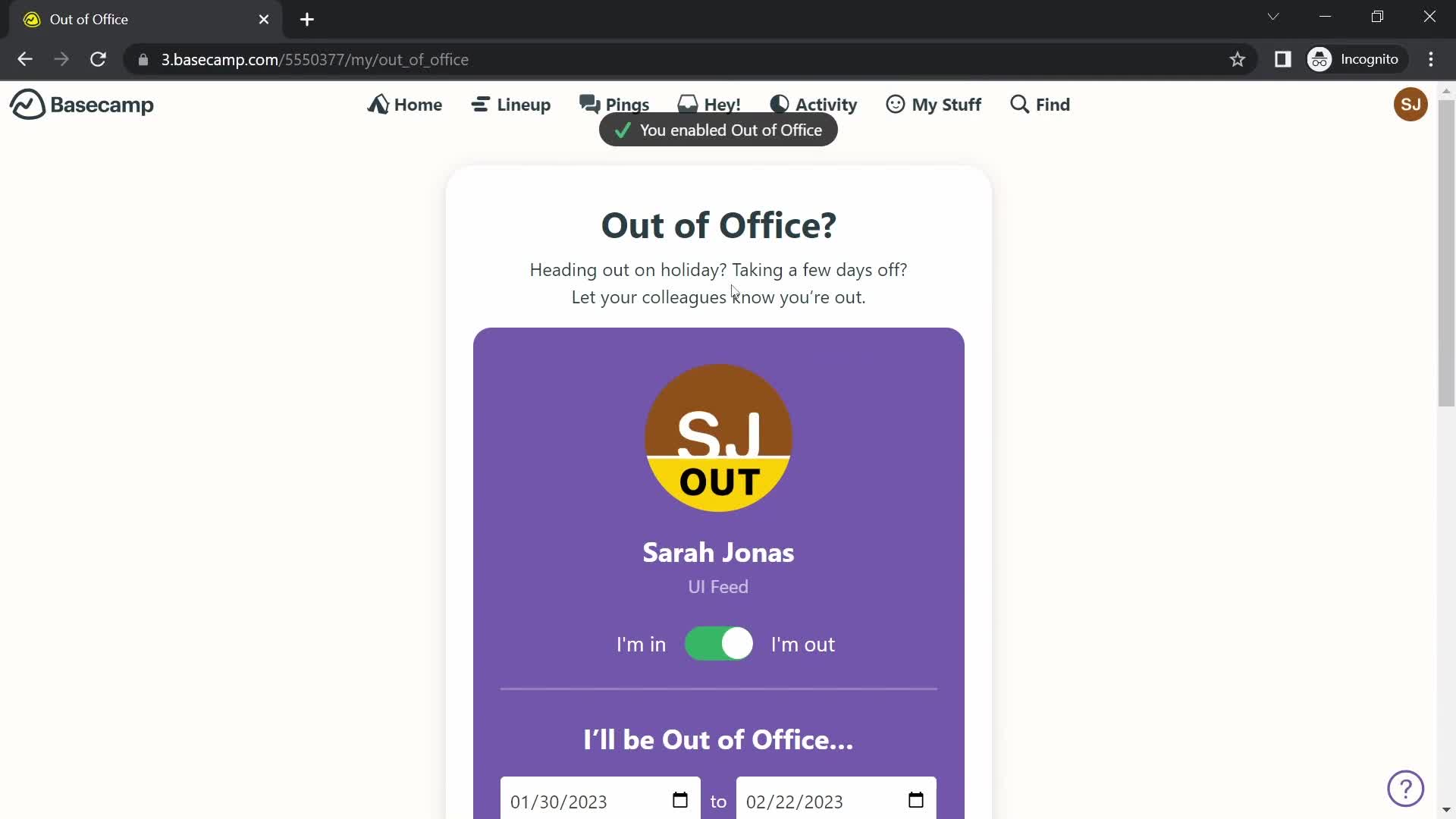Click the end date calendar picker
The width and height of the screenshot is (1456, 819).
point(916,800)
